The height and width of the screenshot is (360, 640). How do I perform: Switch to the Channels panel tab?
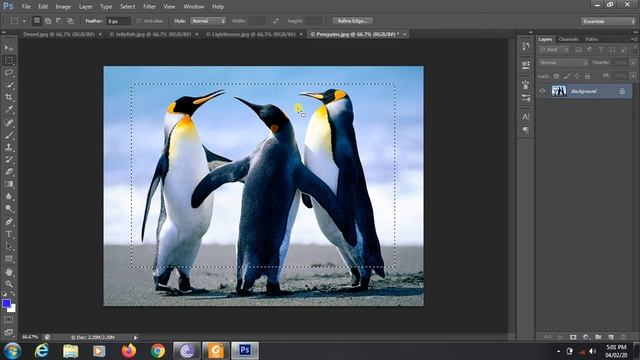click(568, 39)
